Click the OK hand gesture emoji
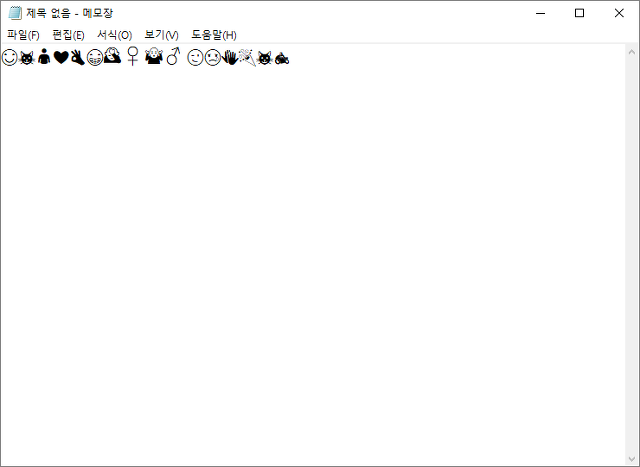640x467 pixels. point(78,58)
